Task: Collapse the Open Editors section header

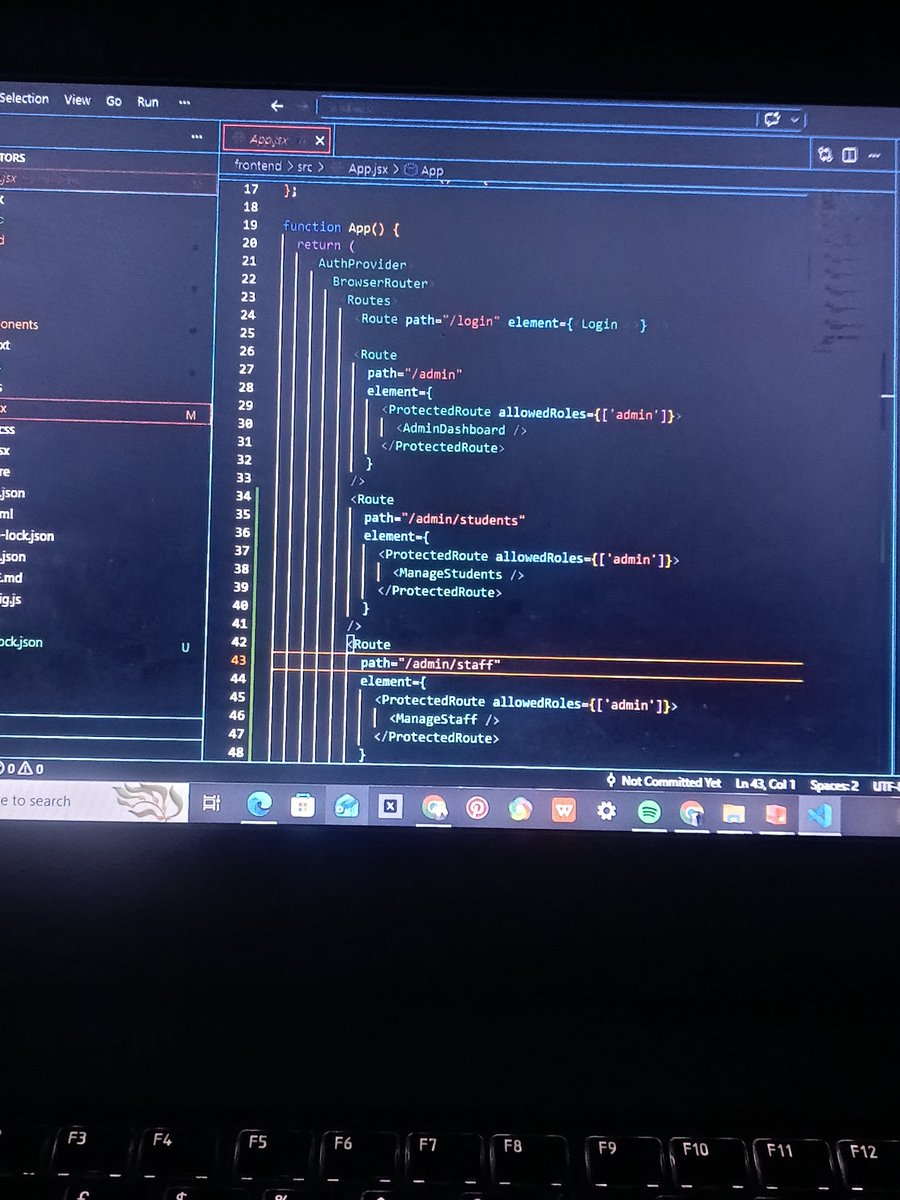Action: click(x=105, y=158)
